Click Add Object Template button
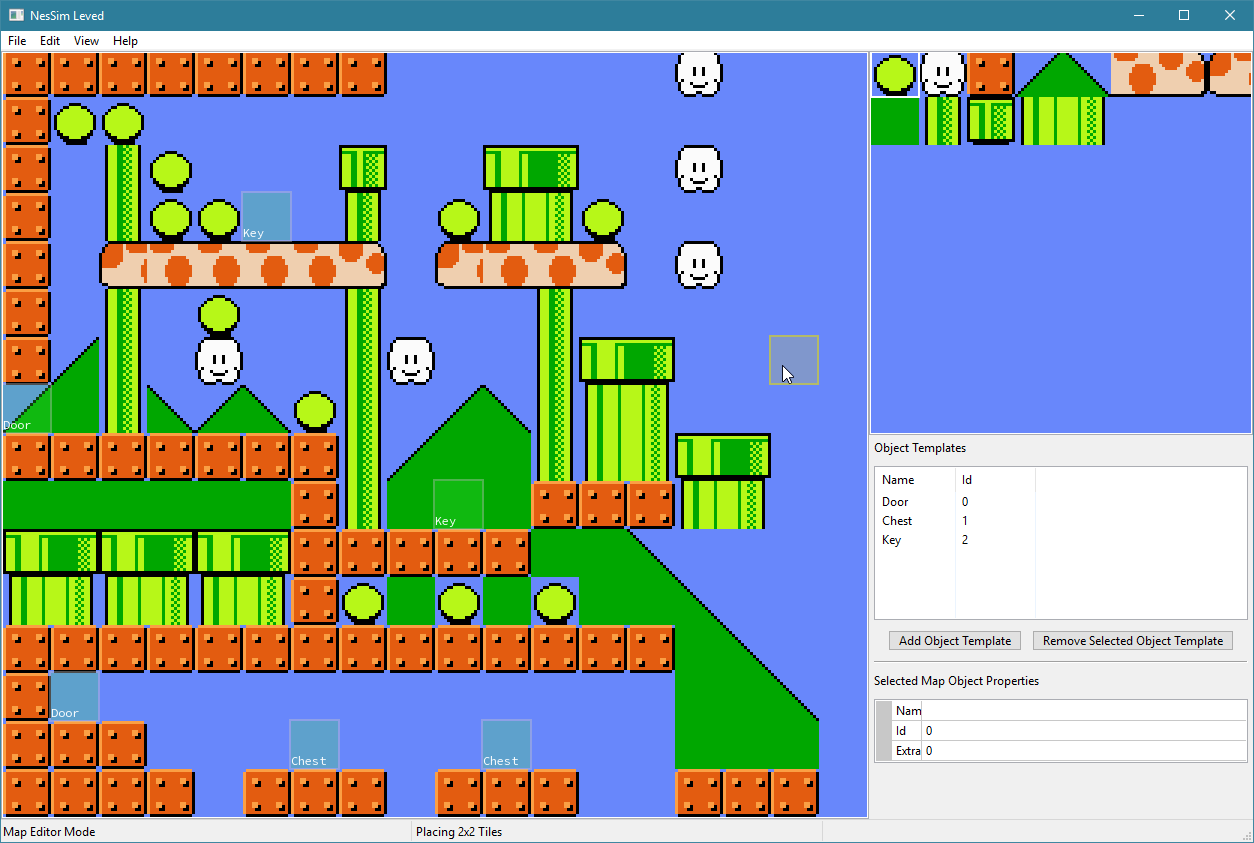 pos(955,641)
